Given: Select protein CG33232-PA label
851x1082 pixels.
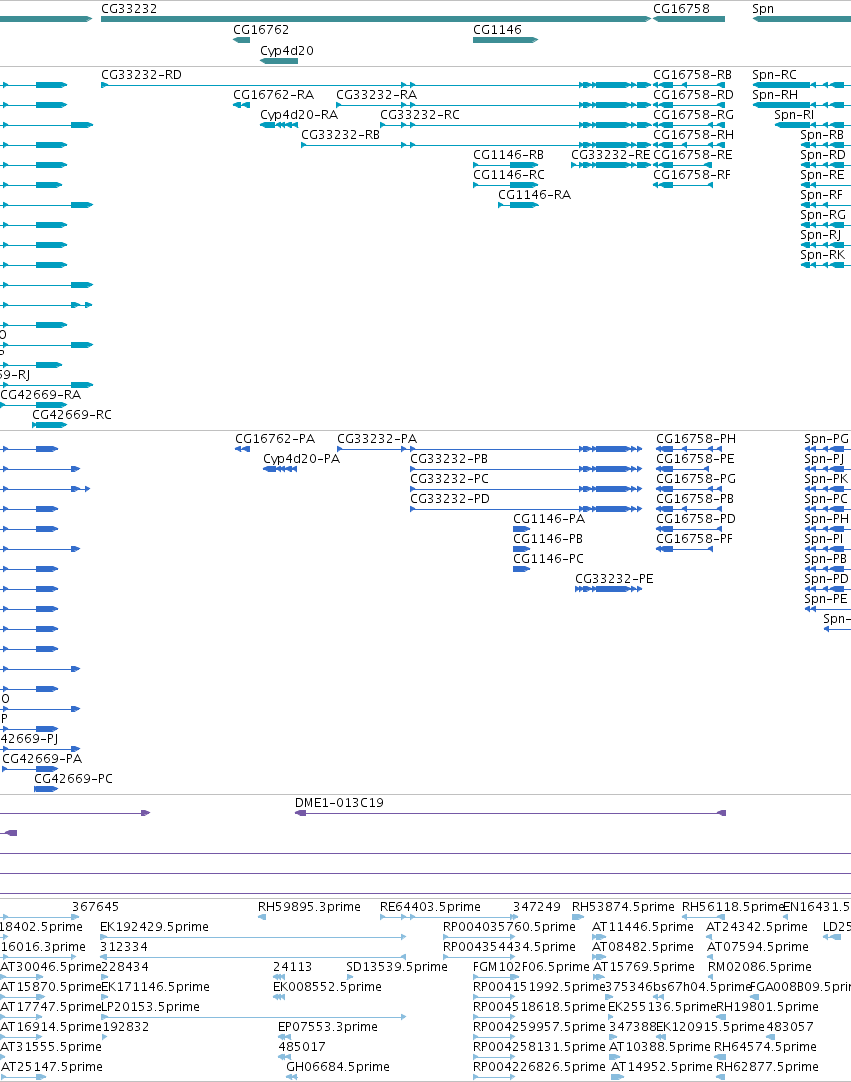Looking at the screenshot, I should pos(377,439).
